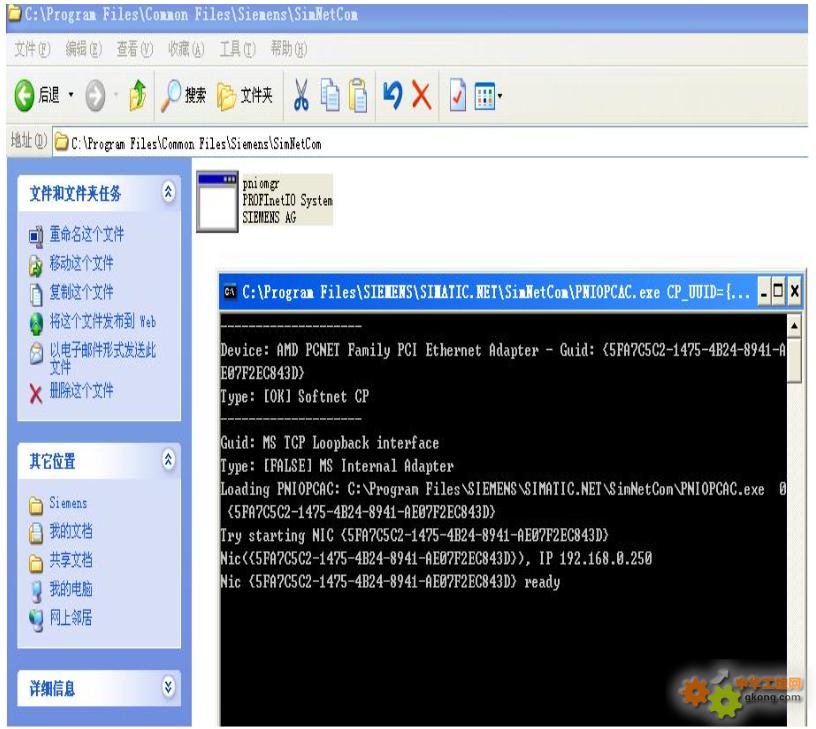Open the Siemens folder link
816x729 pixels.
[68, 503]
